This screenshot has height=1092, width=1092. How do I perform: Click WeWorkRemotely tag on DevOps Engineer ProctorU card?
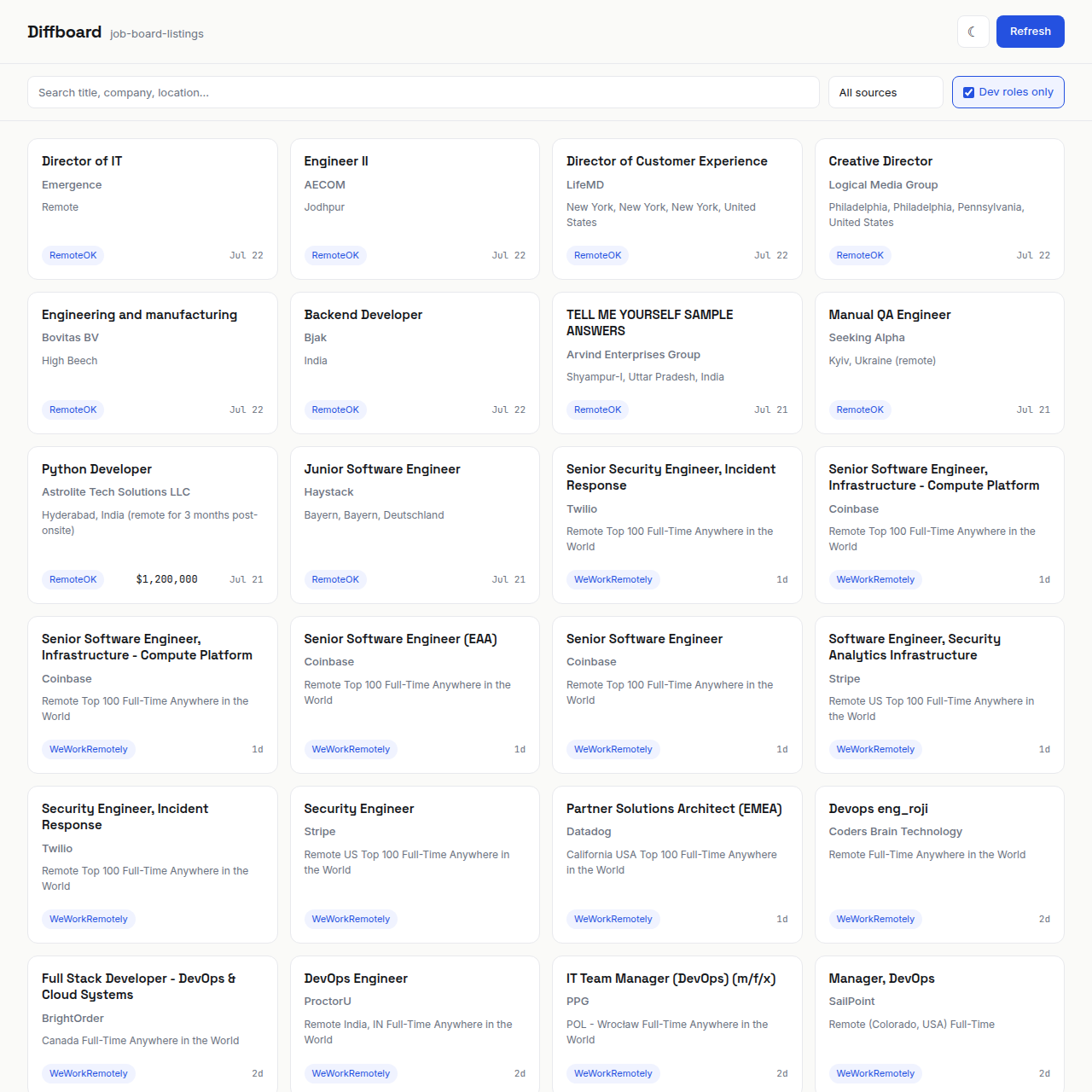click(351, 1073)
